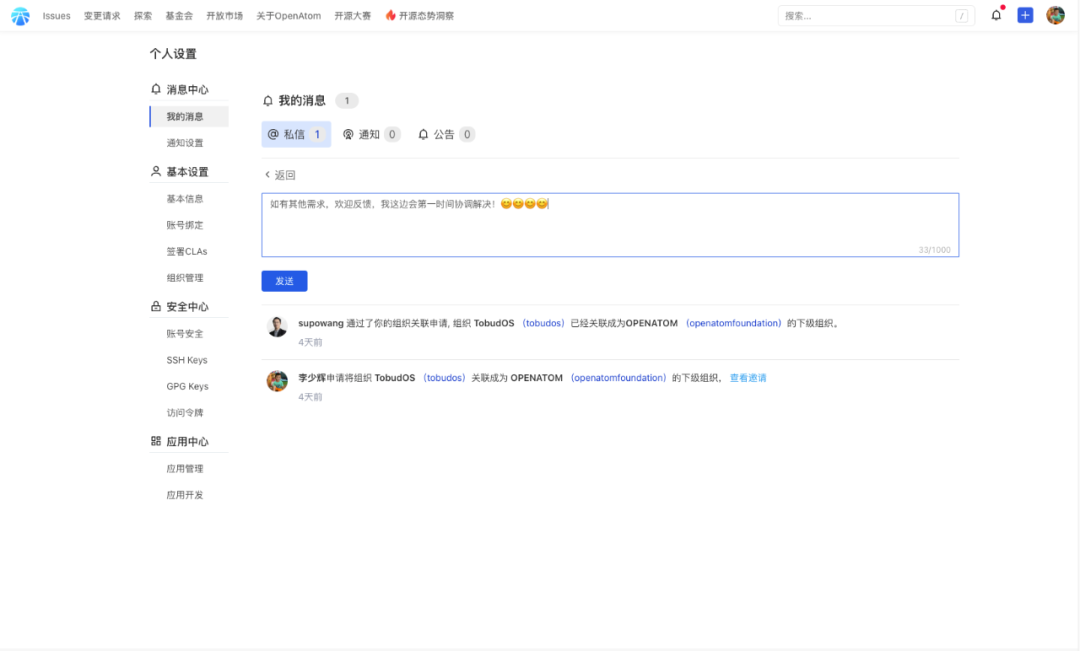Switch to the 公告 tab
1080x651 pixels.
pos(446,134)
